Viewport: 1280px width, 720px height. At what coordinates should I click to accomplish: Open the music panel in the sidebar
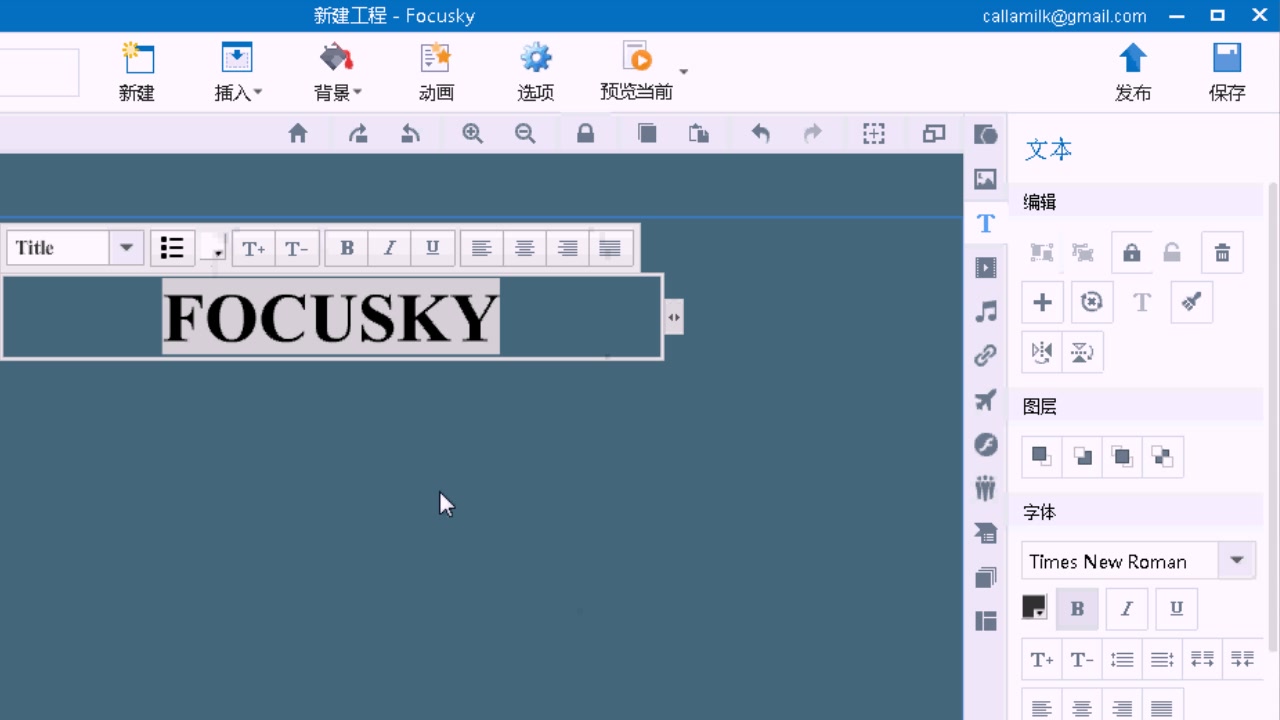click(x=986, y=311)
